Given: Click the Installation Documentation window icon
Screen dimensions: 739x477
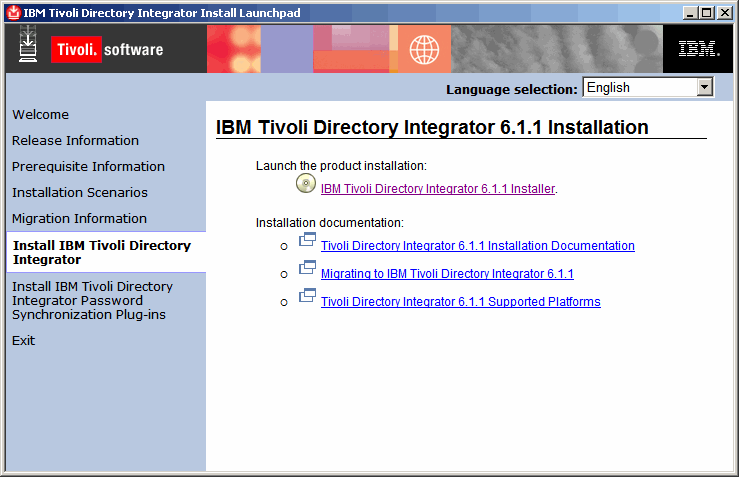Looking at the screenshot, I should 307,241.
